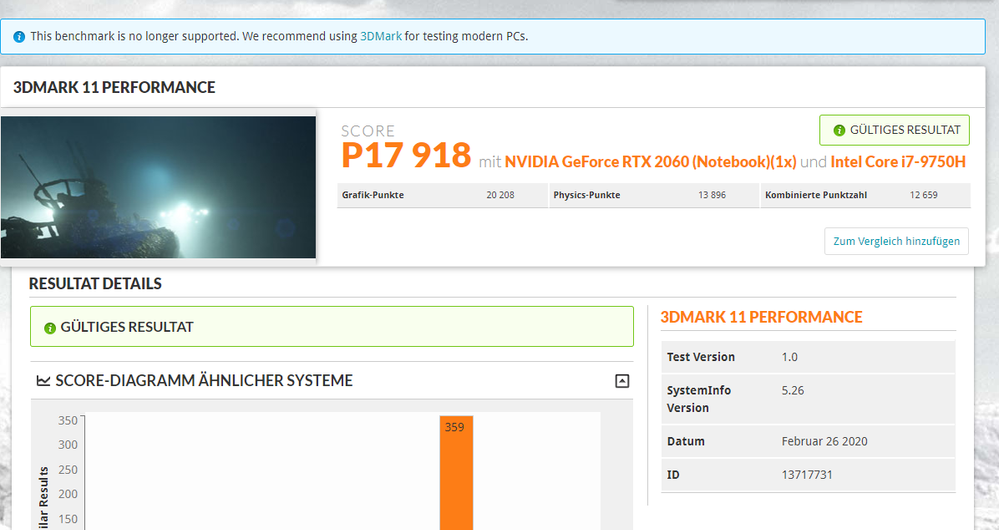
Task: Click the chart icon beside SCORE-DIAGRAMM heading
Action: [x=43, y=381]
